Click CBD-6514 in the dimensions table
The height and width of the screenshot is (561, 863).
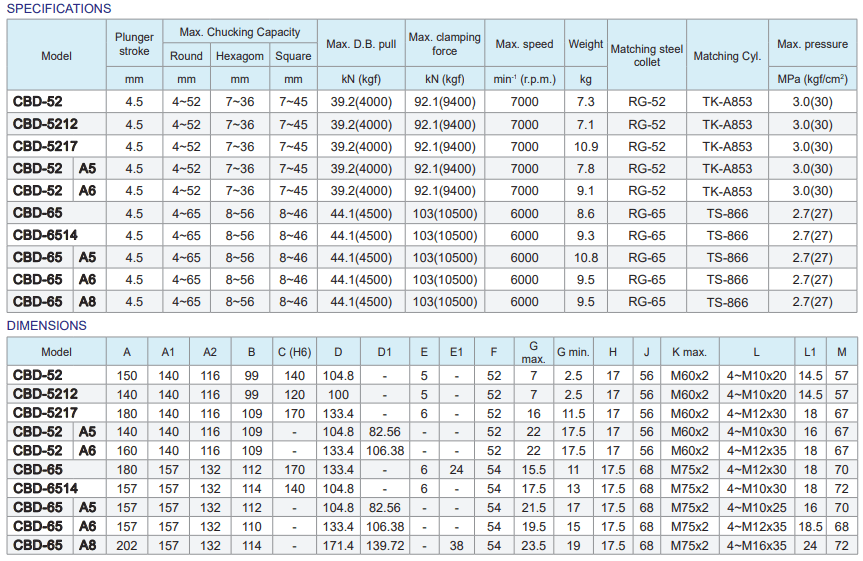45,489
